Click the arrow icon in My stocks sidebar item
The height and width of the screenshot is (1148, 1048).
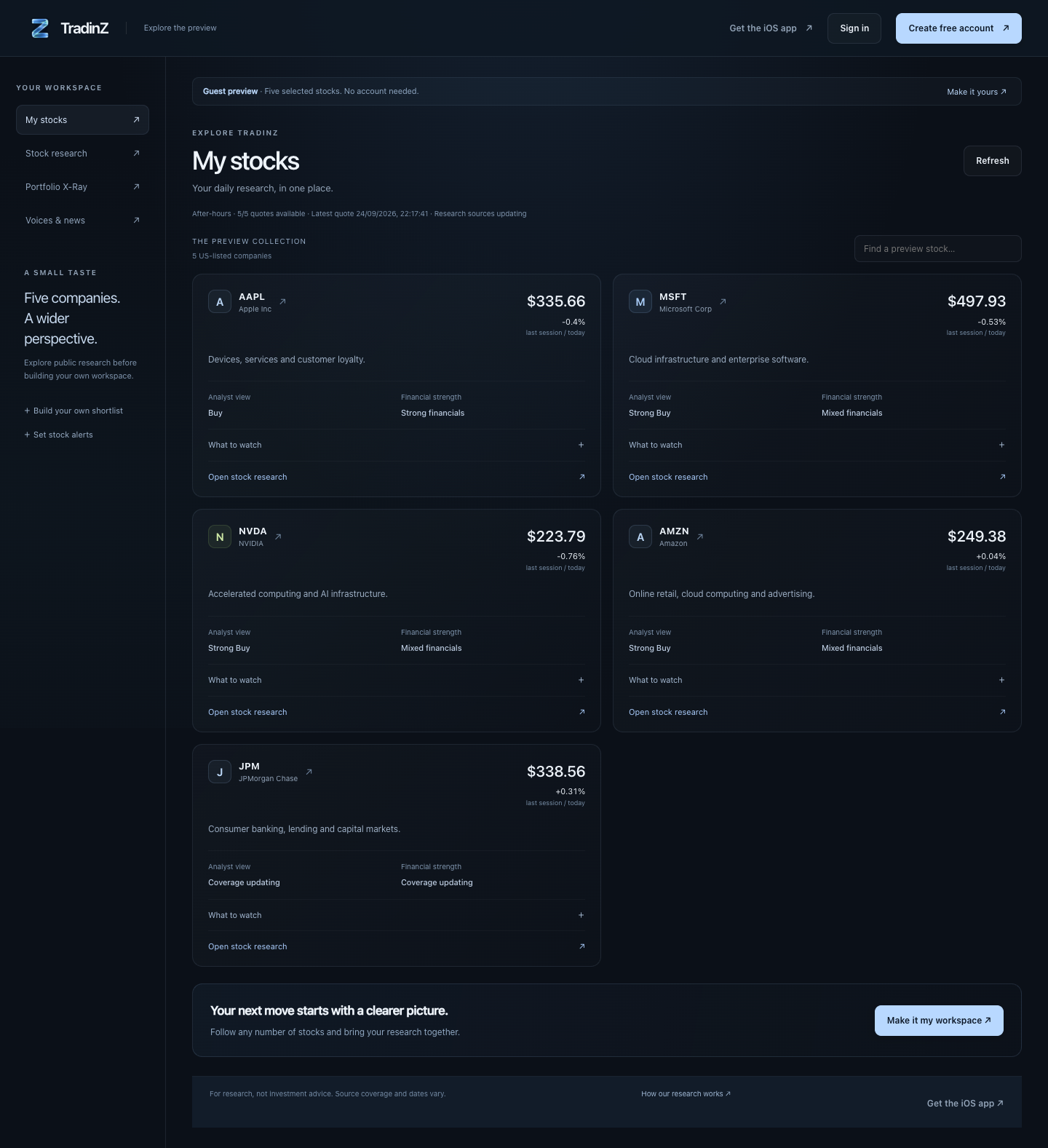[x=136, y=120]
